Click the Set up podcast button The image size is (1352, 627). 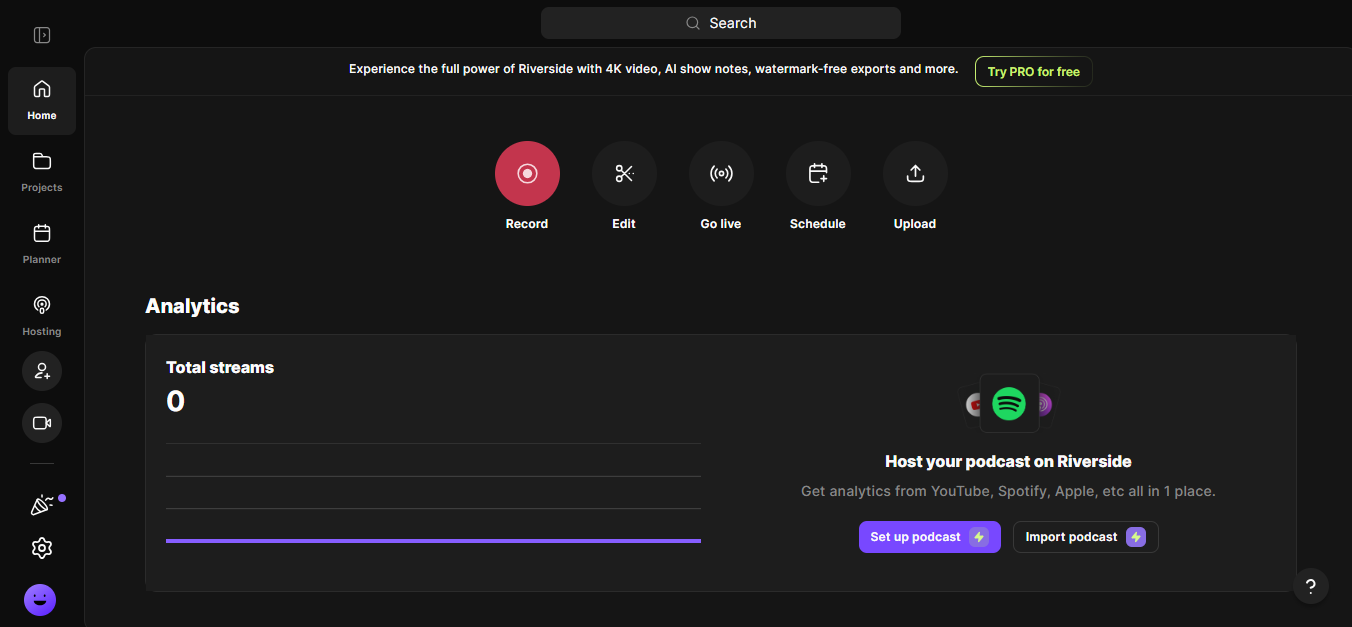(930, 537)
